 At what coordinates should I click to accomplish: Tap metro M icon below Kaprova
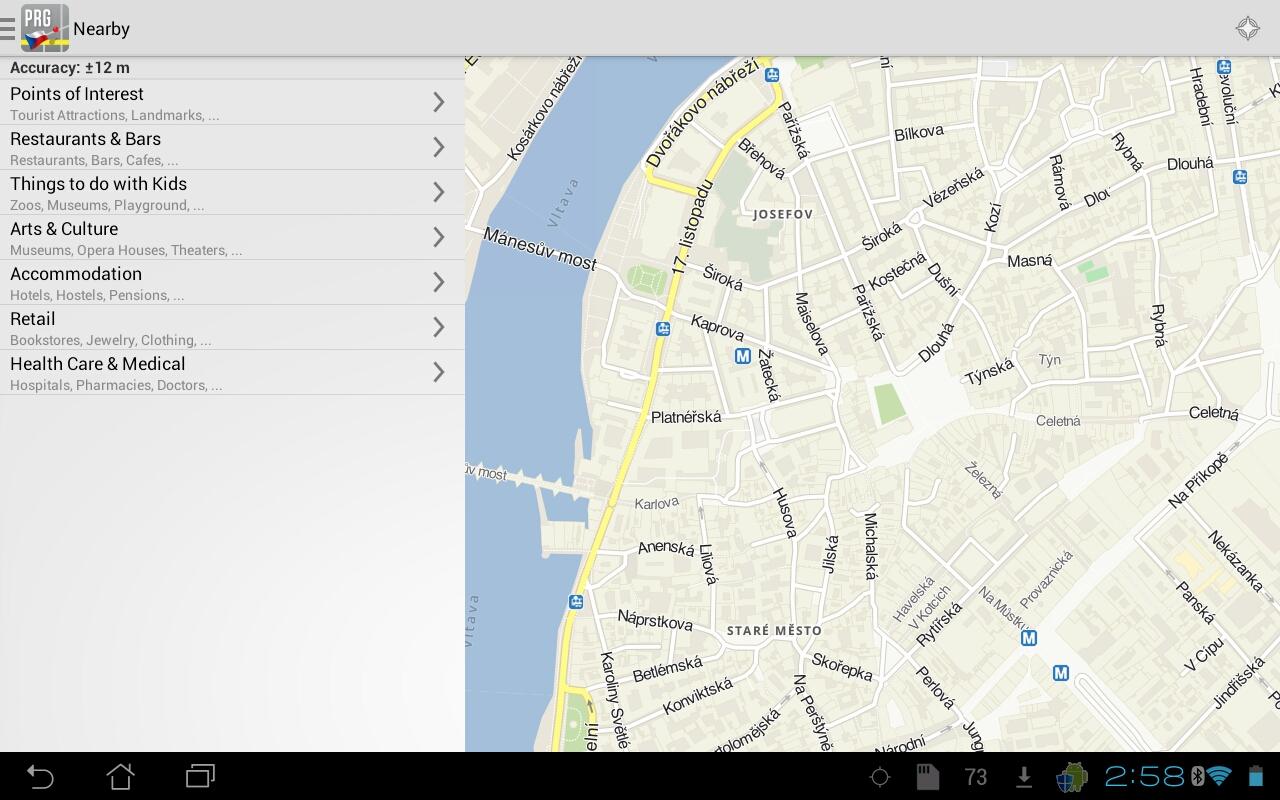(743, 356)
